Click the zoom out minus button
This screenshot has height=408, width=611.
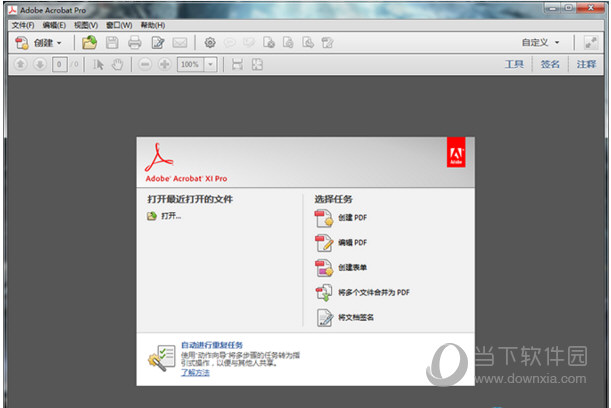[x=145, y=64]
